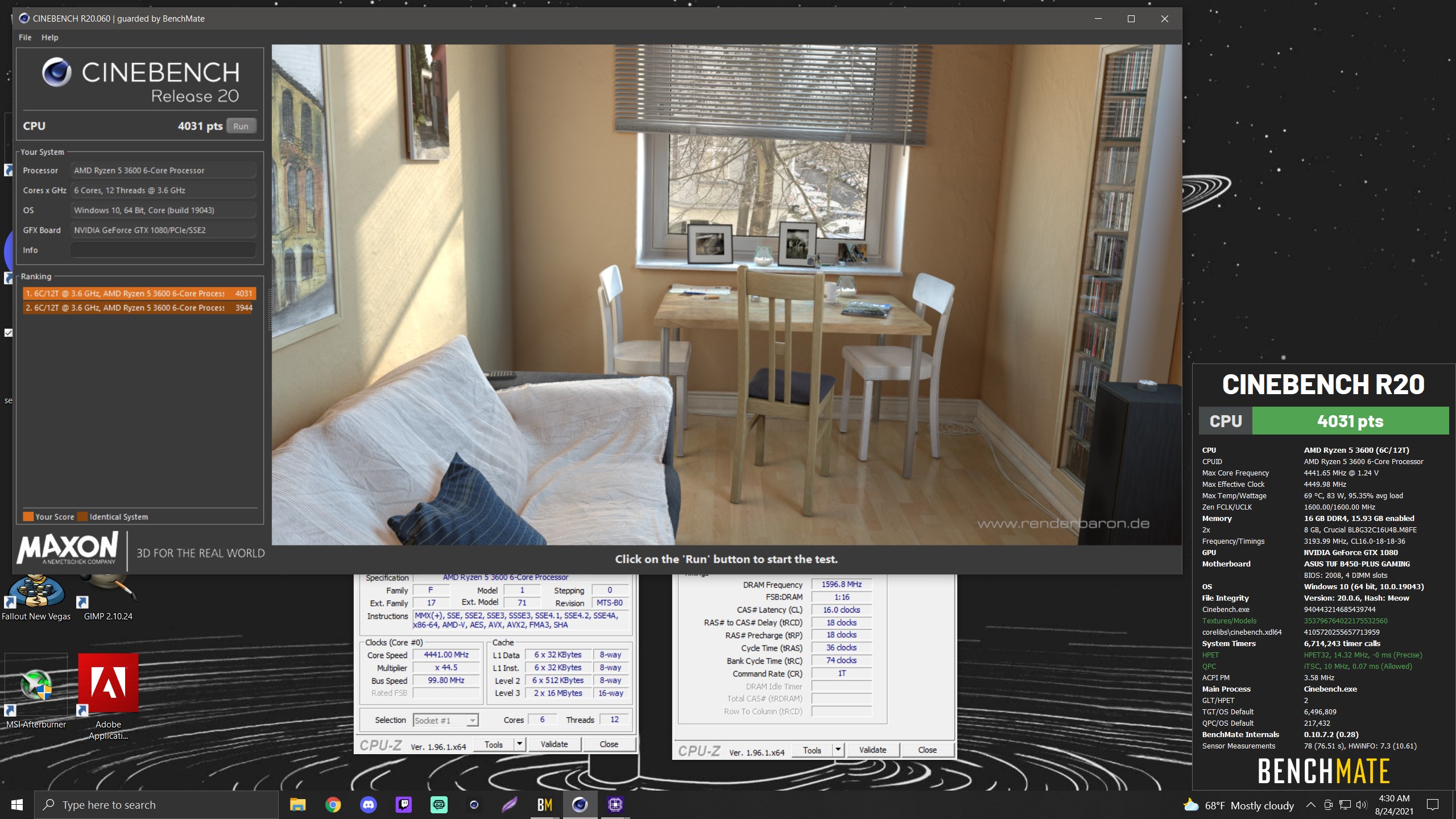Switch to CPU-Z chip icon in the taskbar

coord(615,805)
